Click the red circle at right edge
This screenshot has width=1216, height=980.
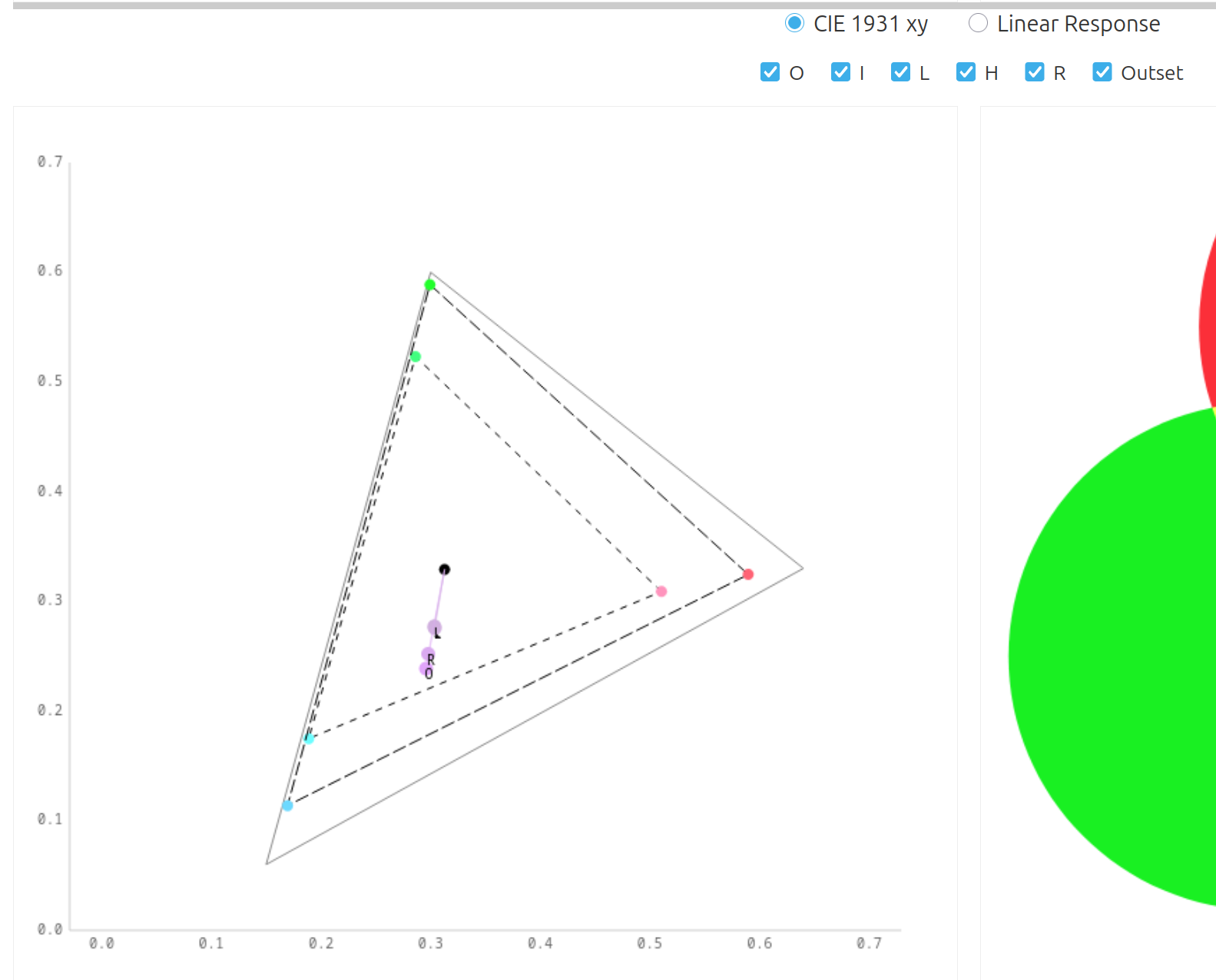1208,323
